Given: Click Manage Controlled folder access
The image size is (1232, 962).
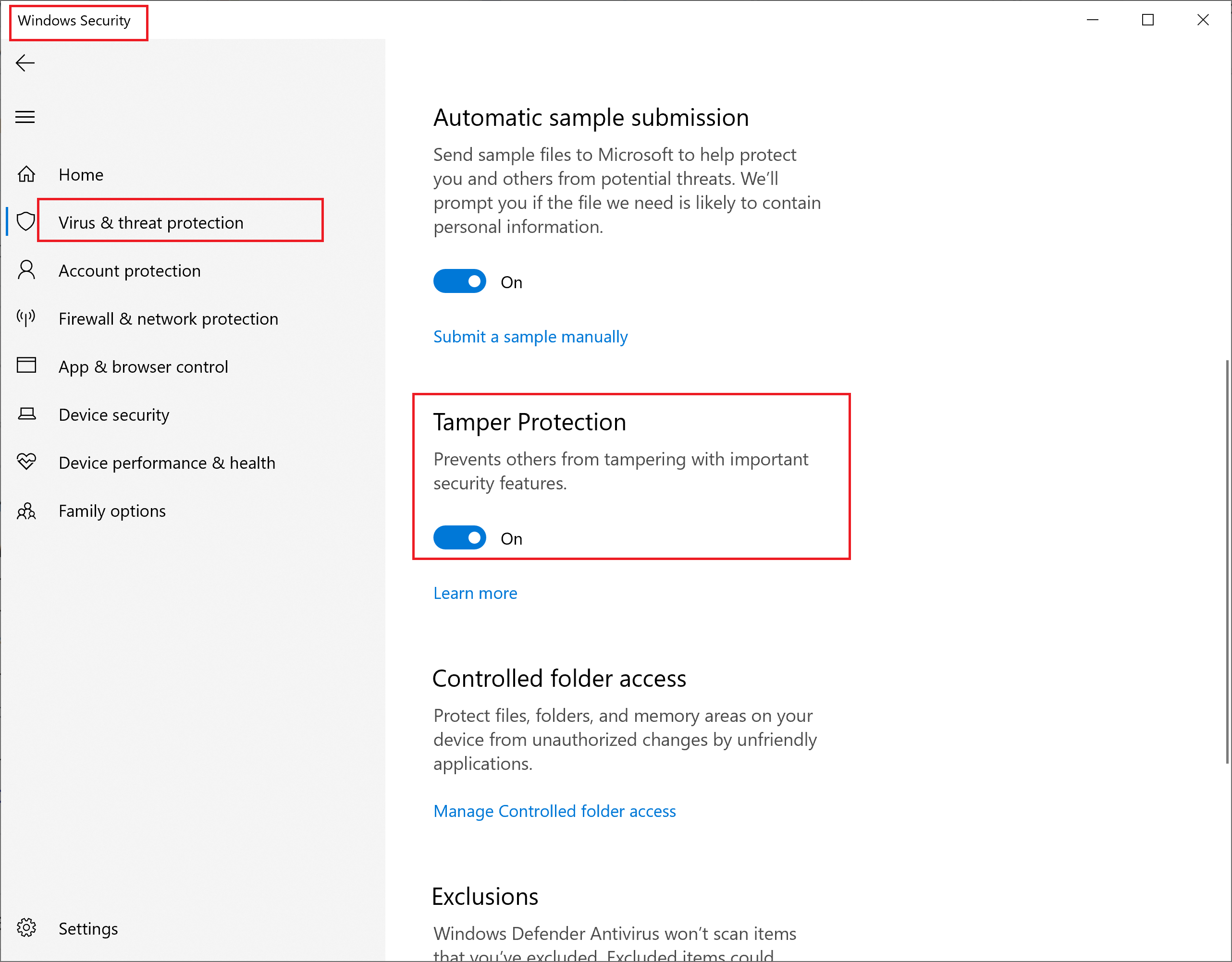Looking at the screenshot, I should point(554,811).
